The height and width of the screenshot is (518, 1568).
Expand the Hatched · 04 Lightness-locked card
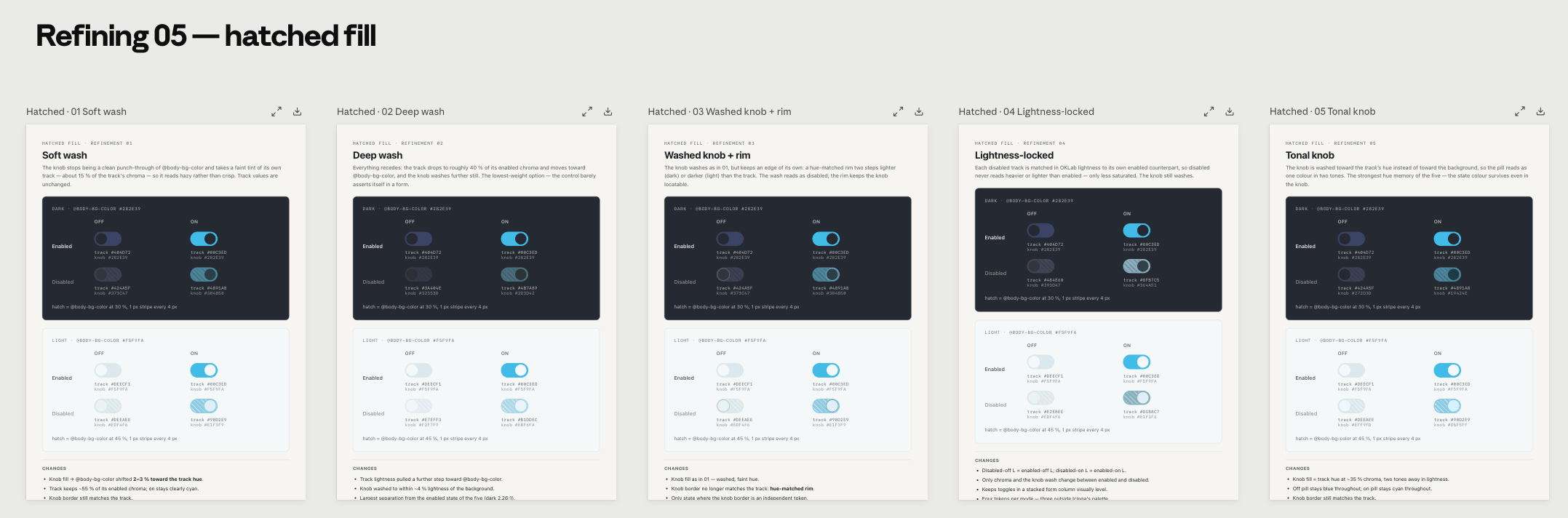(x=1209, y=111)
